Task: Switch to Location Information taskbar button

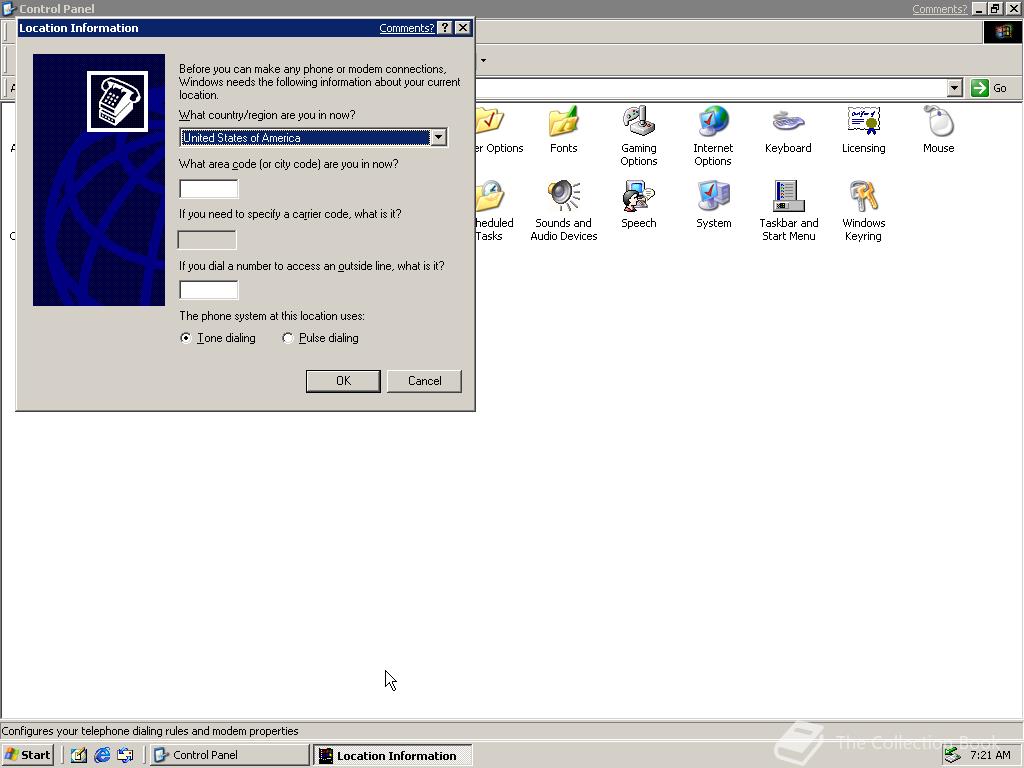Action: point(392,755)
